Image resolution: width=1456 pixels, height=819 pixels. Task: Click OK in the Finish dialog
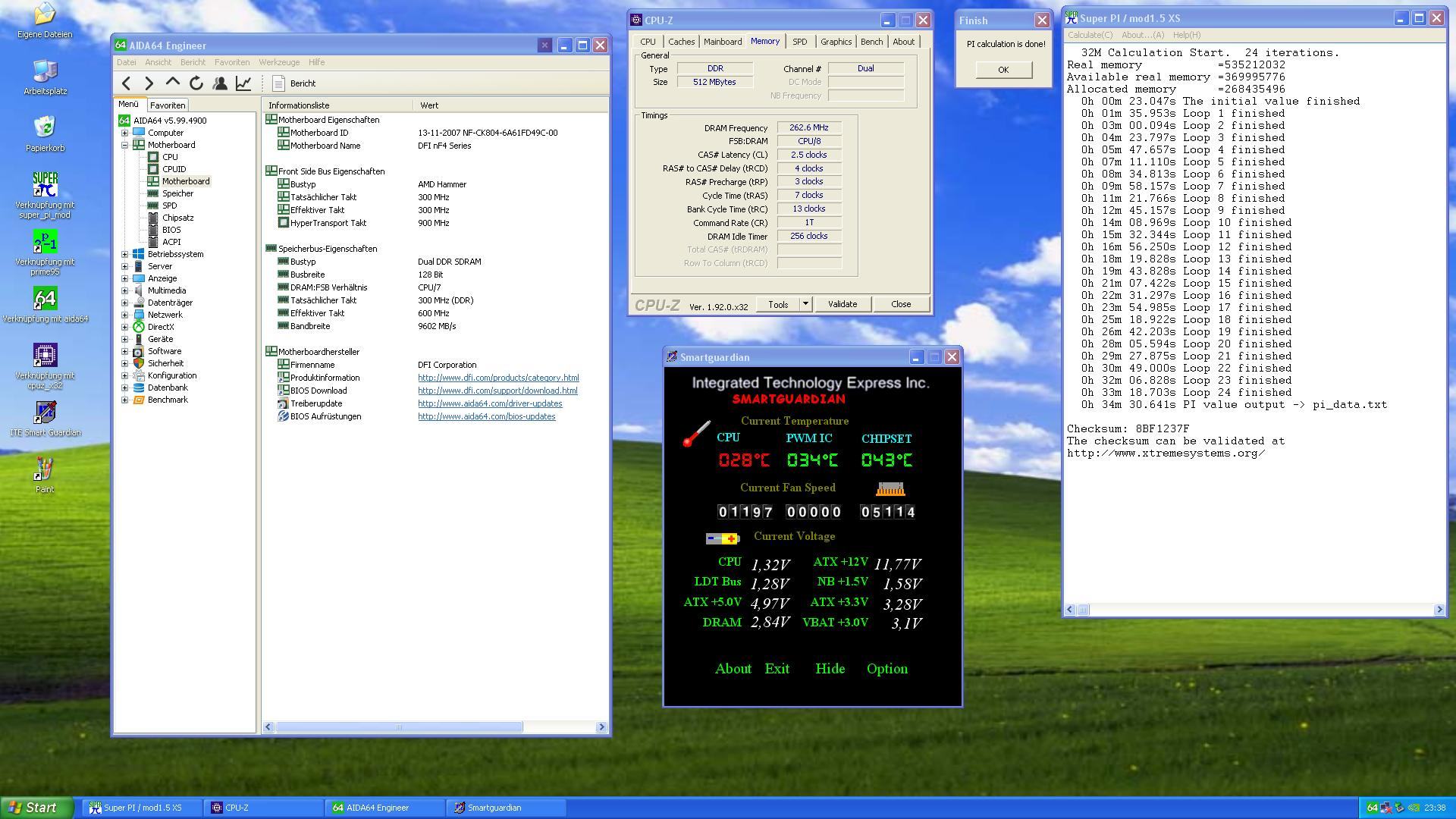1003,70
